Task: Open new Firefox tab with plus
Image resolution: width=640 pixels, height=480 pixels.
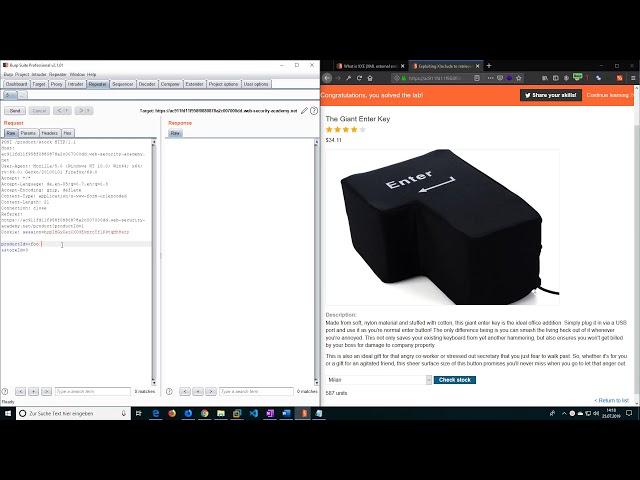Action: (x=489, y=66)
